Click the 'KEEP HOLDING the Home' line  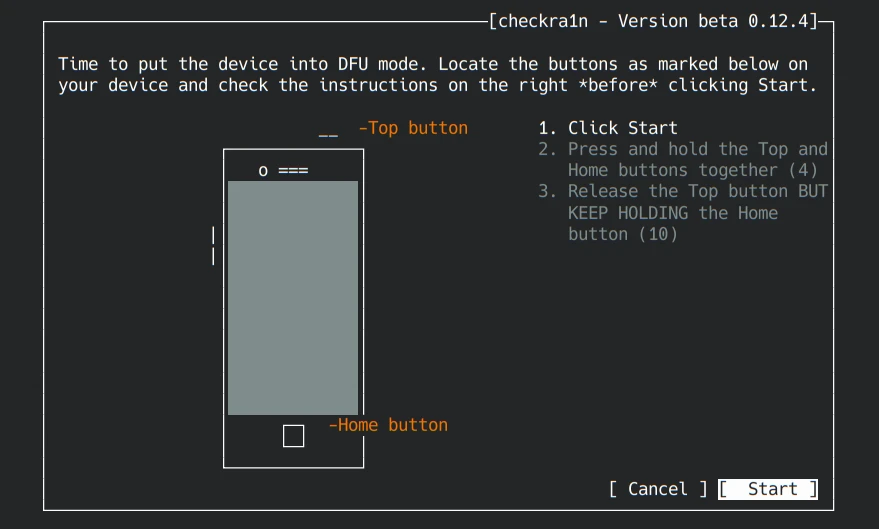pyautogui.click(x=673, y=214)
